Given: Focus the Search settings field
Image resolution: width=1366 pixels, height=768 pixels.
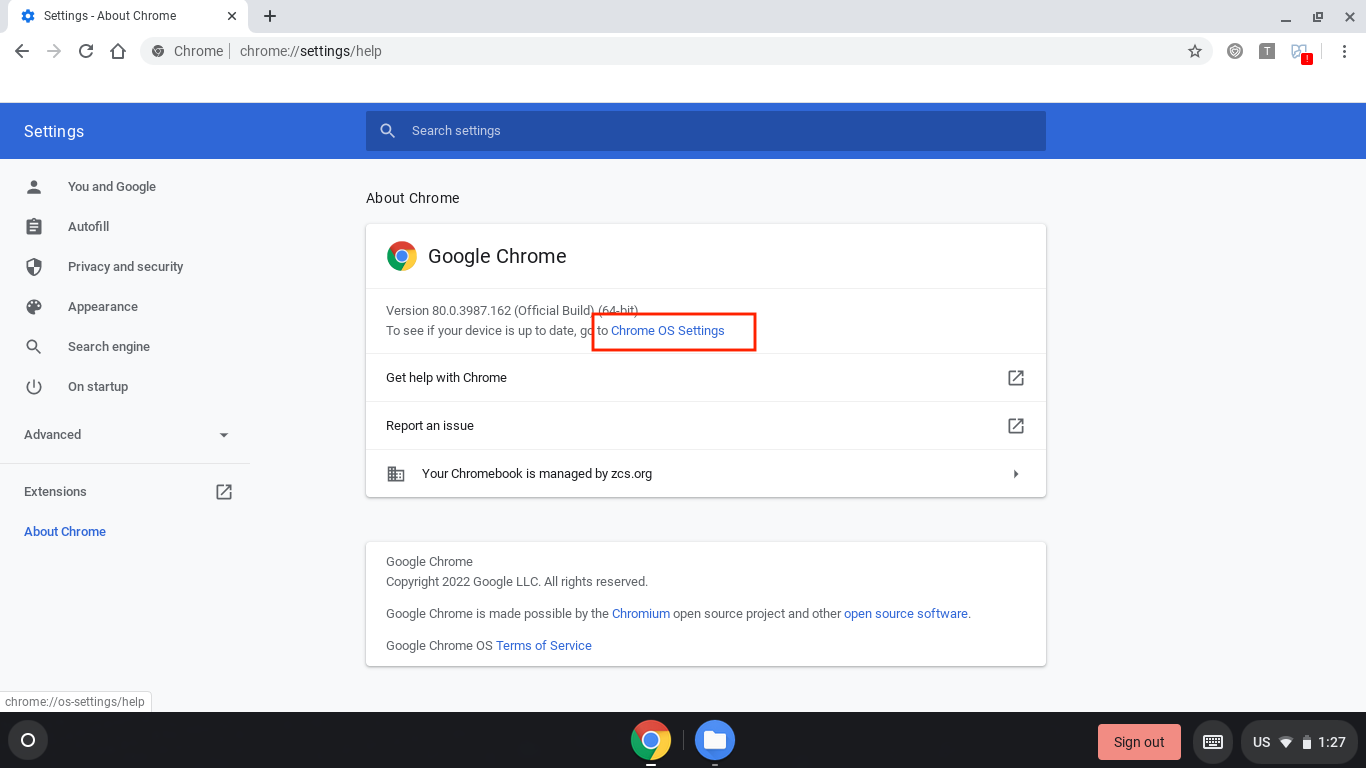Looking at the screenshot, I should click(x=706, y=131).
